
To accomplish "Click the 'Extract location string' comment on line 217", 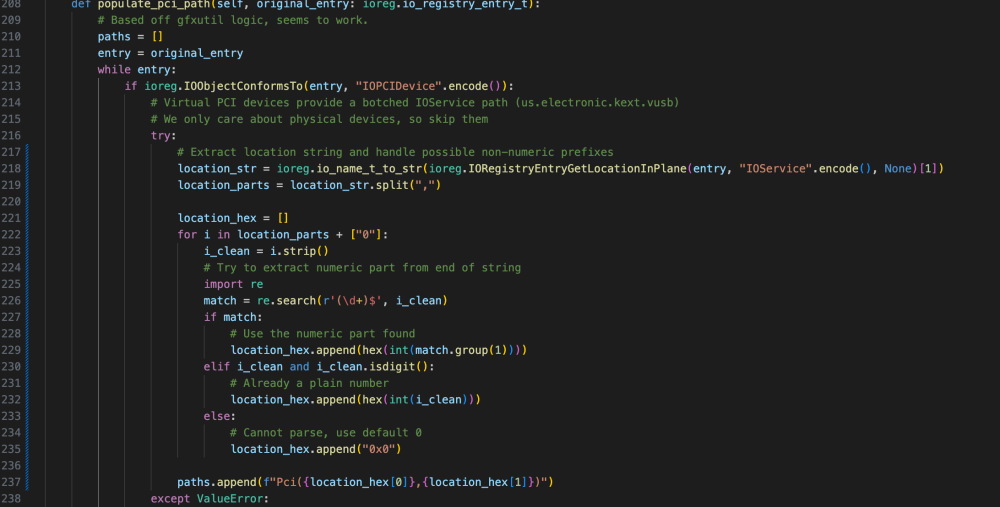I will (x=395, y=152).
